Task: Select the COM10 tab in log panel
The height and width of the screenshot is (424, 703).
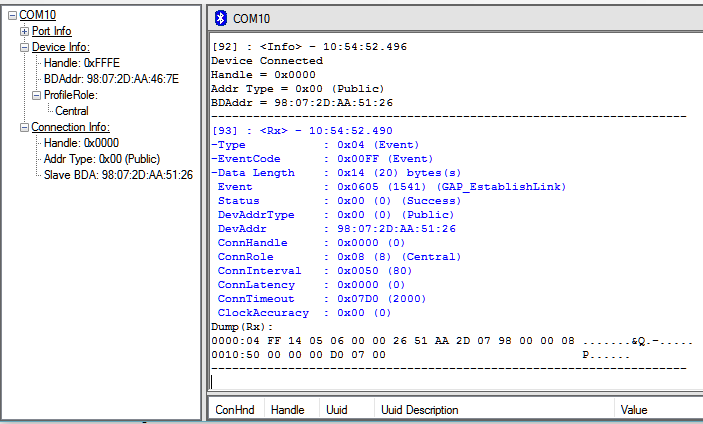Action: click(x=250, y=18)
